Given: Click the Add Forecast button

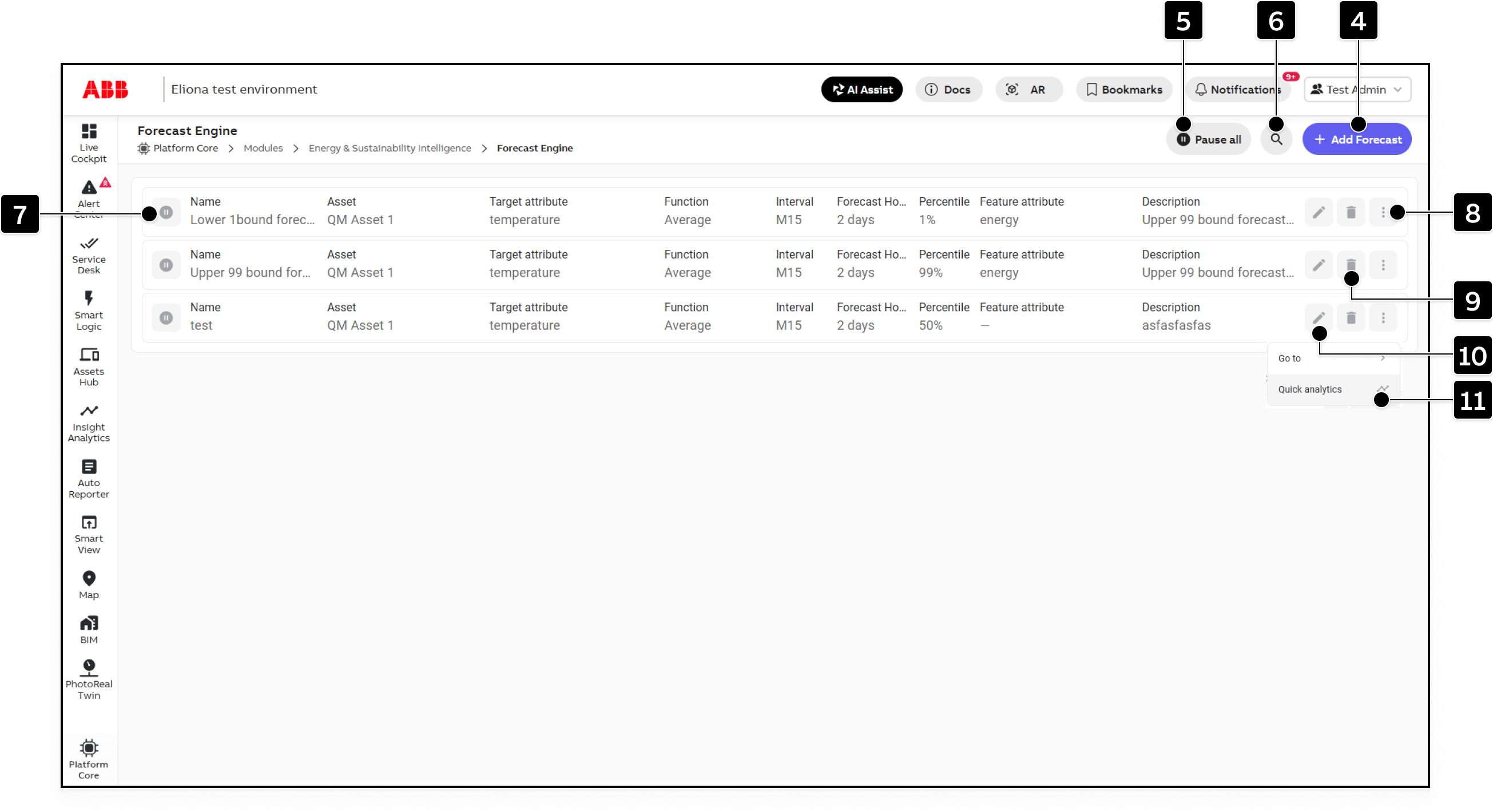Looking at the screenshot, I should 1357,139.
